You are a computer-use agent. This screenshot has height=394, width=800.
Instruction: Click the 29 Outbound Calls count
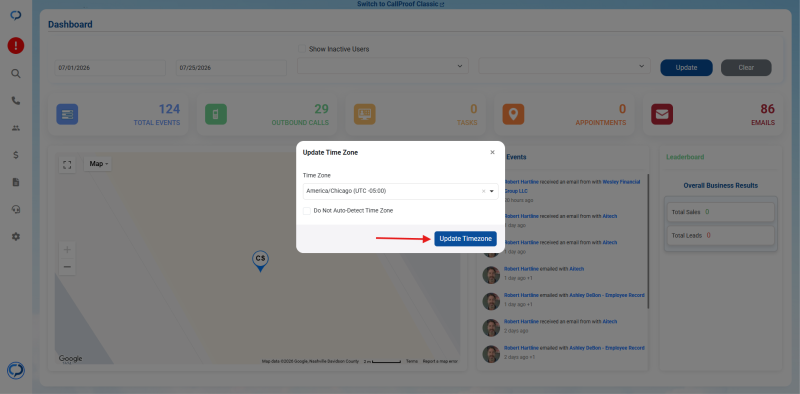click(x=321, y=109)
